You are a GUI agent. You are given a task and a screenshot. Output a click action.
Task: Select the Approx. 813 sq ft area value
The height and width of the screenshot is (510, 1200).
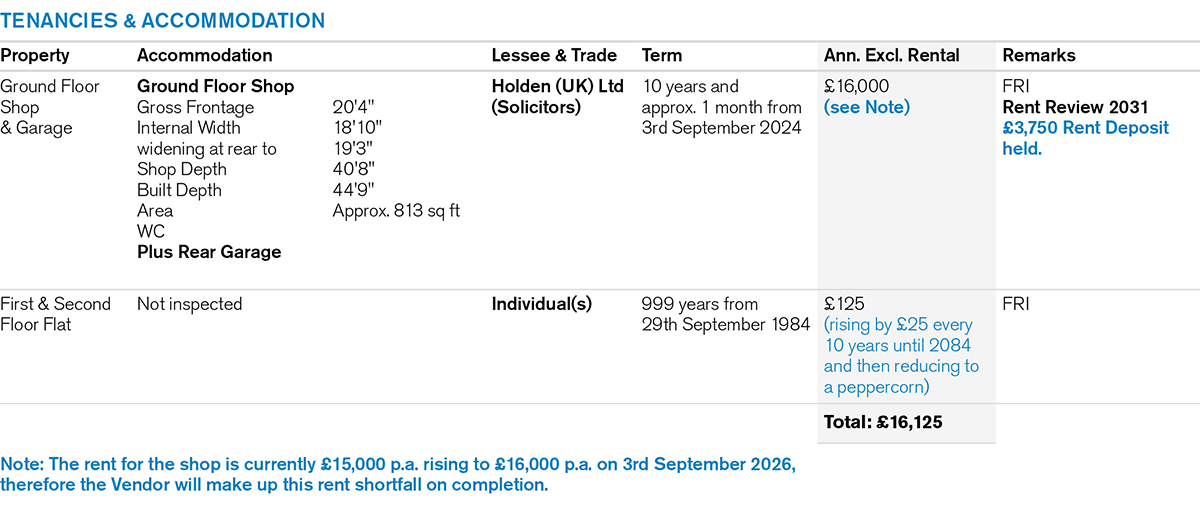click(396, 211)
